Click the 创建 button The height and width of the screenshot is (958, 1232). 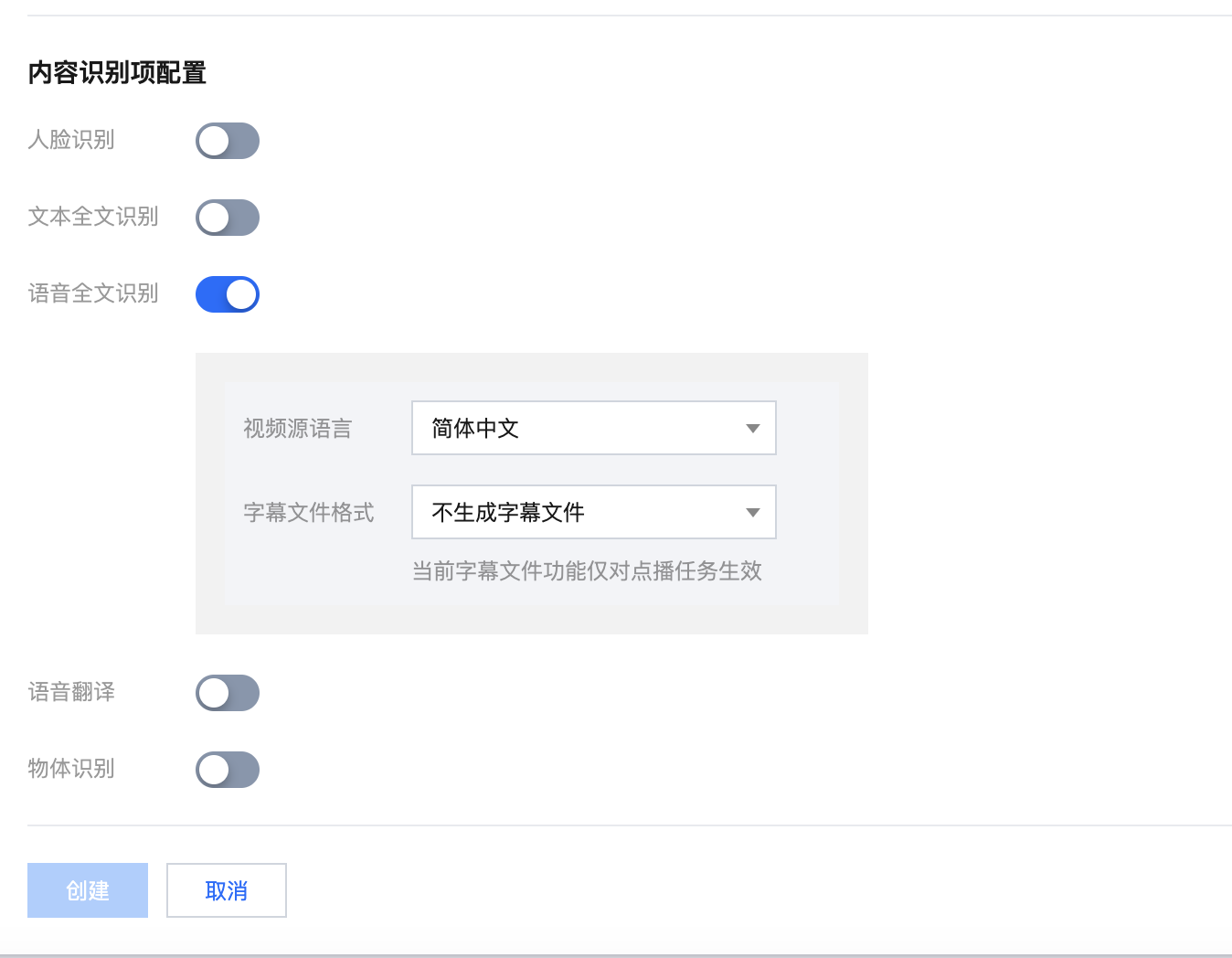[88, 890]
